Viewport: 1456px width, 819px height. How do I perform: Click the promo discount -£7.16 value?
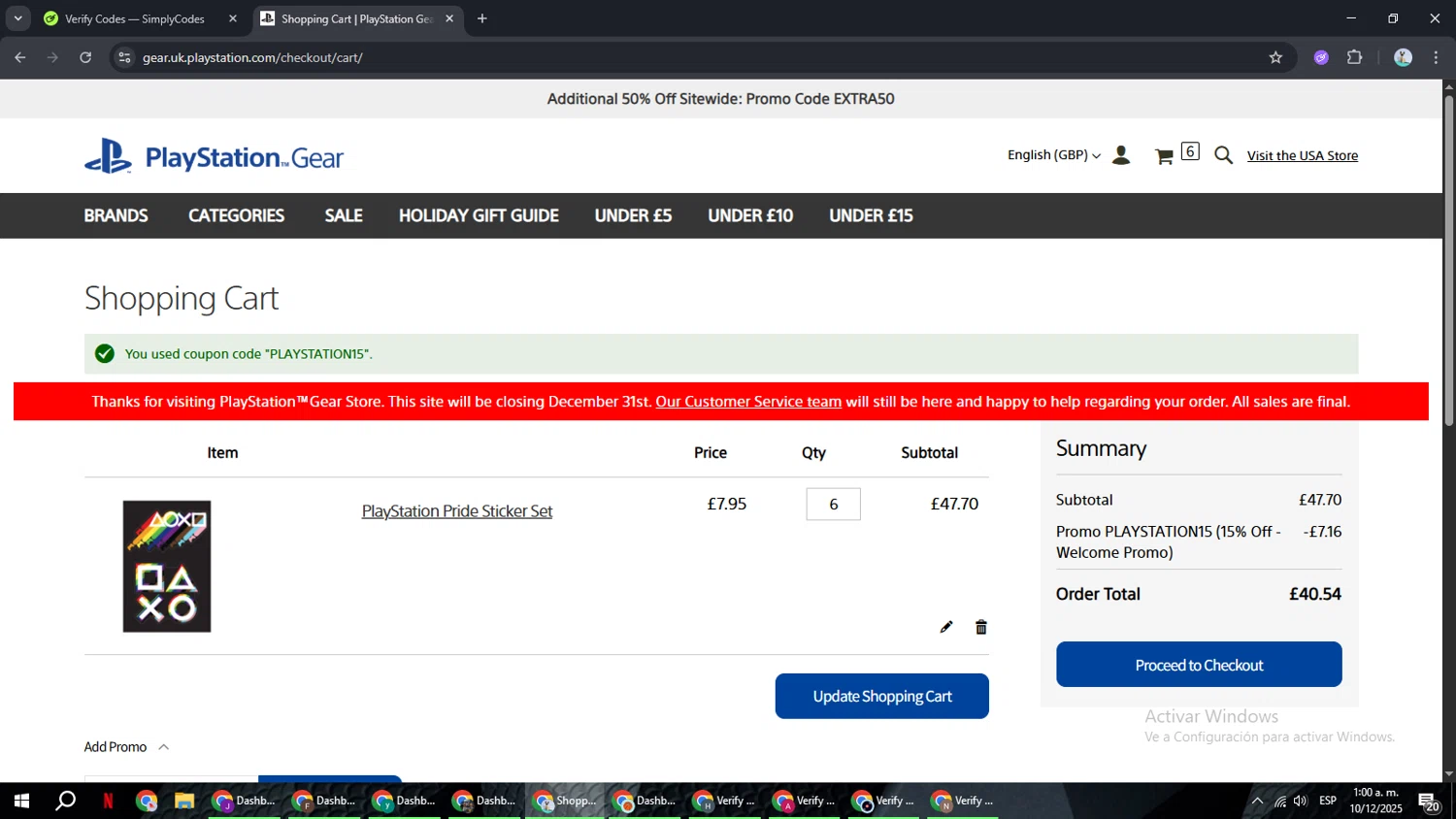point(1322,532)
